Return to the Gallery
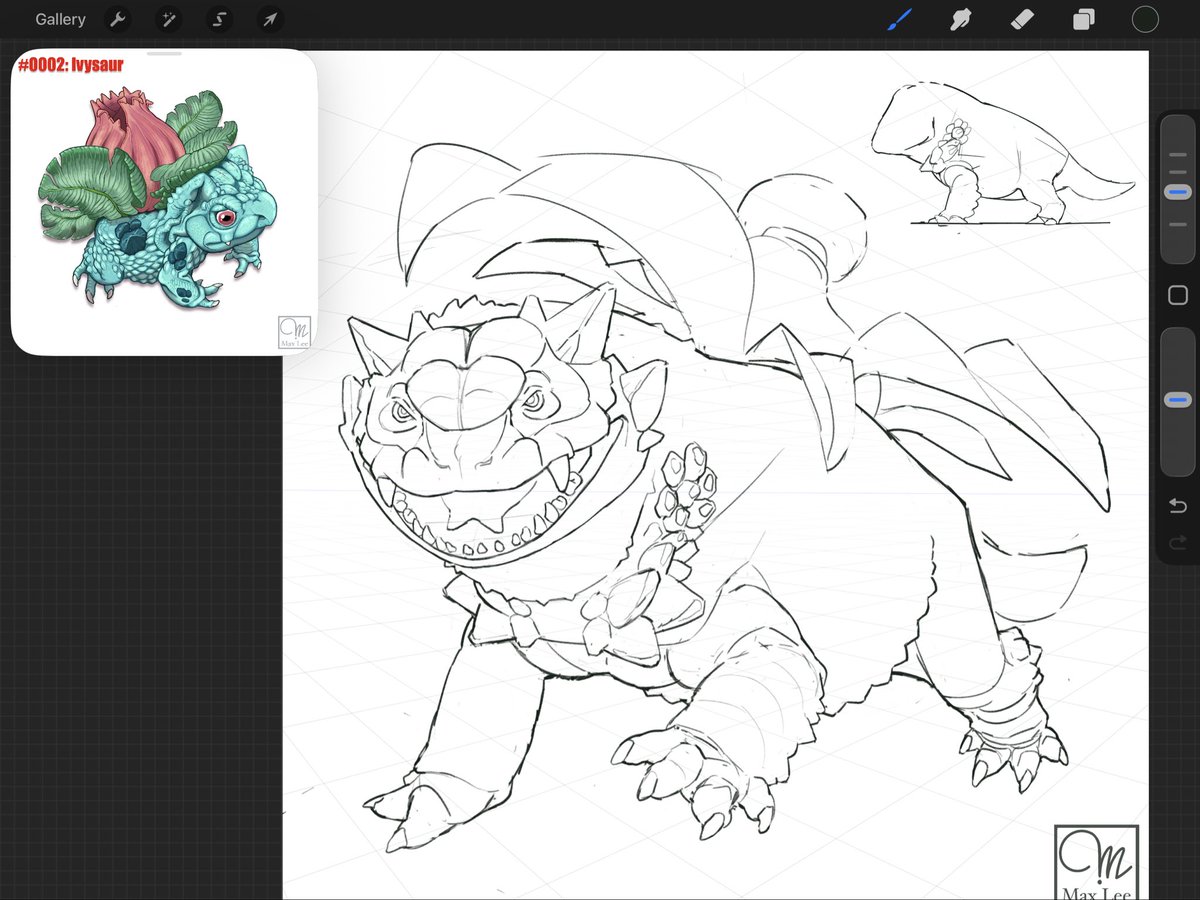 tap(60, 19)
